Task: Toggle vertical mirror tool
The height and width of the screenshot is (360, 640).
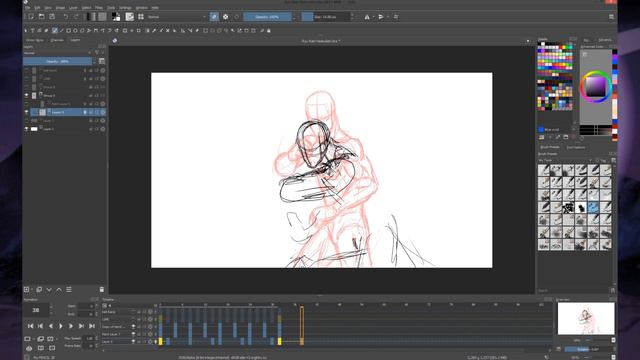Action: 380,17
